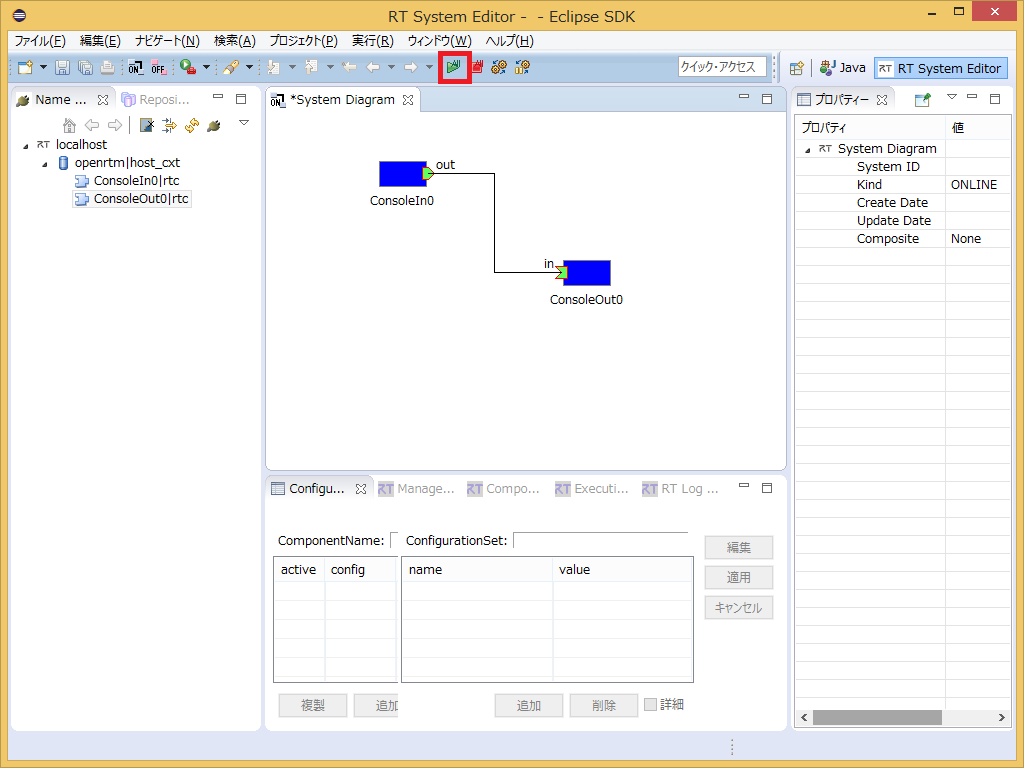Viewport: 1024px width, 768px height.
Task: Click the Open Perspective icon
Action: 796,68
